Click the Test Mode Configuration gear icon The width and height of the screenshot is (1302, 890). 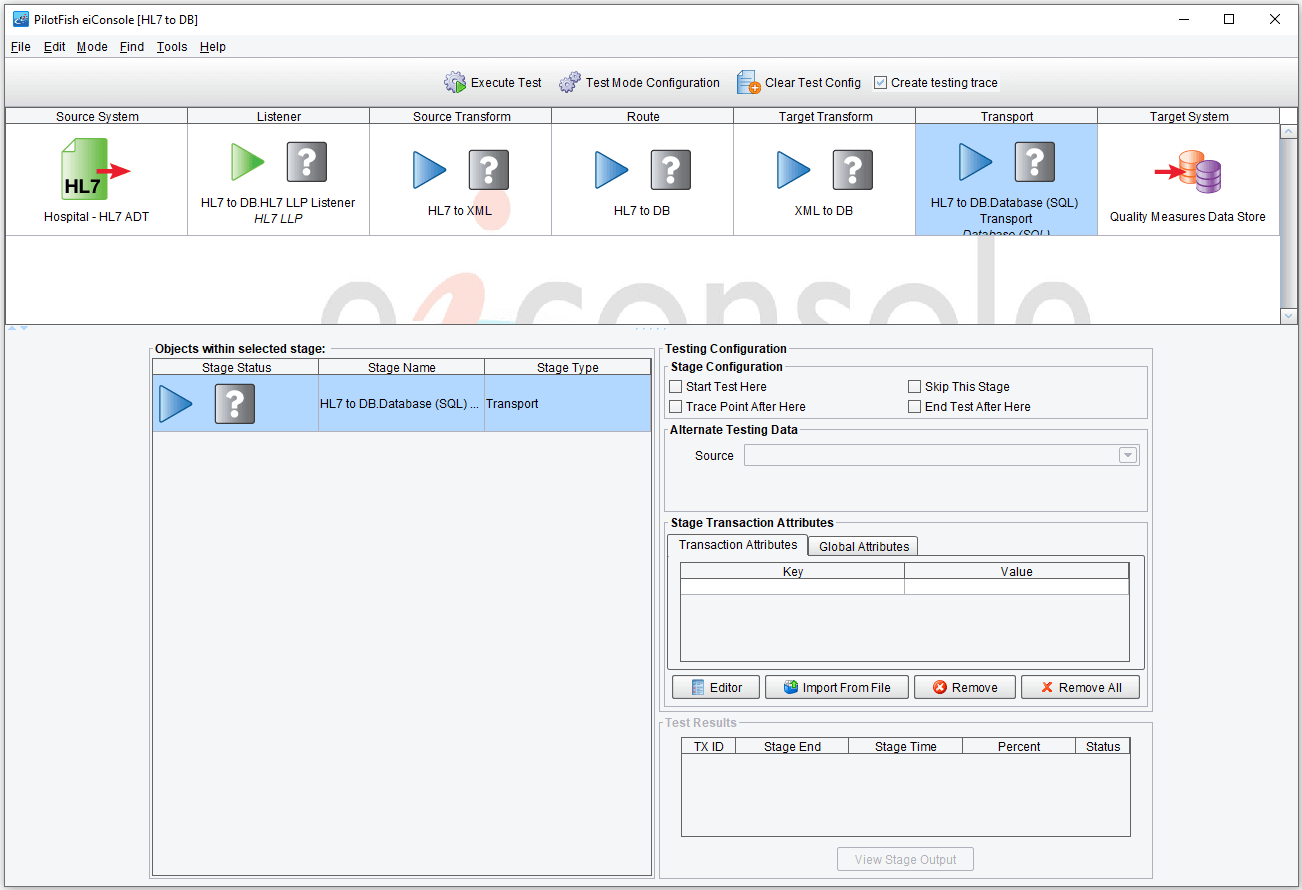click(x=570, y=82)
